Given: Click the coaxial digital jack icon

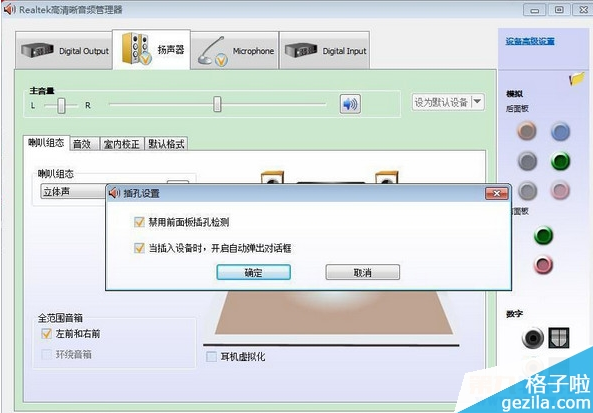Looking at the screenshot, I should coord(532,338).
